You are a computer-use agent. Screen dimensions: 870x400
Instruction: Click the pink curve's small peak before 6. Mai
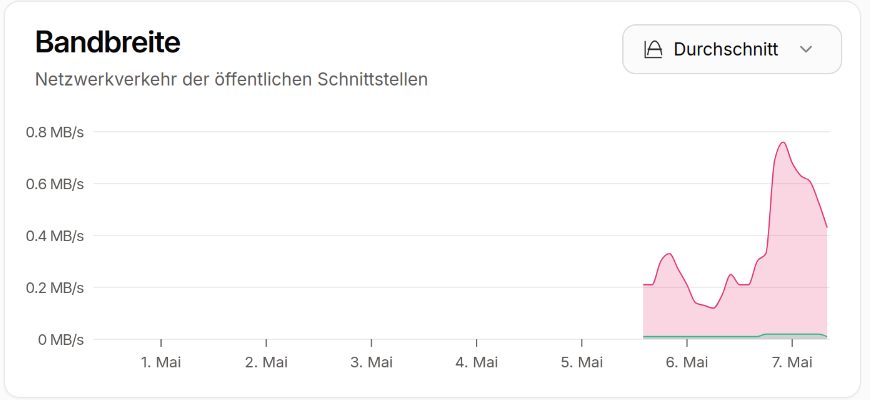[x=669, y=254]
